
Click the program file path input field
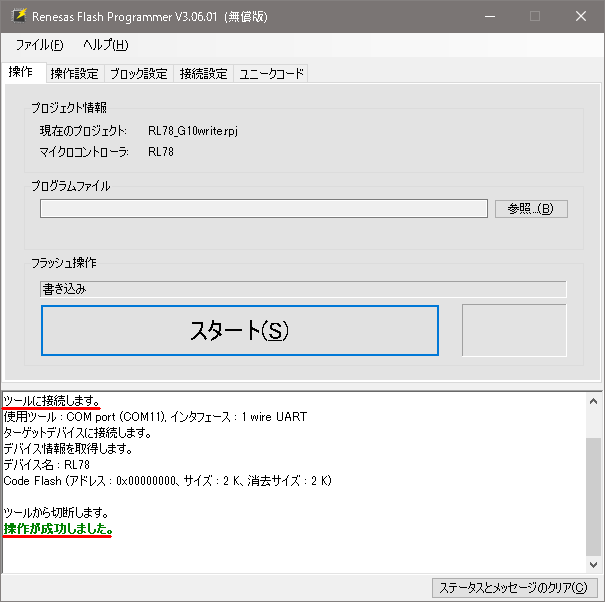tap(264, 208)
